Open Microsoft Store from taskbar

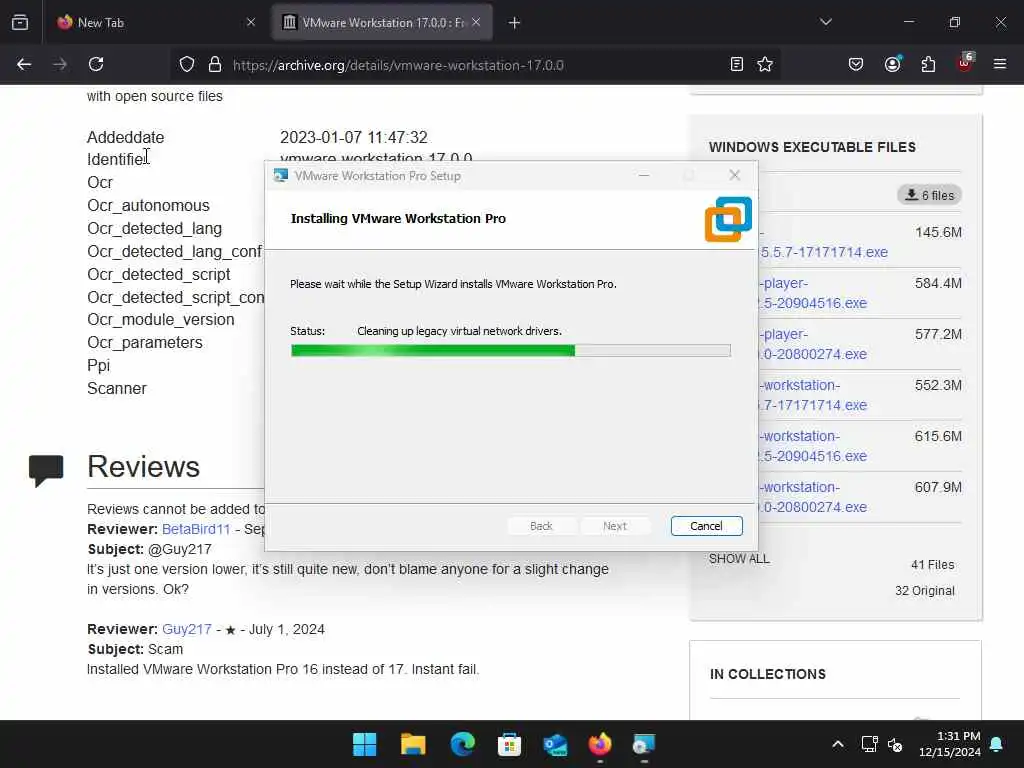(509, 744)
